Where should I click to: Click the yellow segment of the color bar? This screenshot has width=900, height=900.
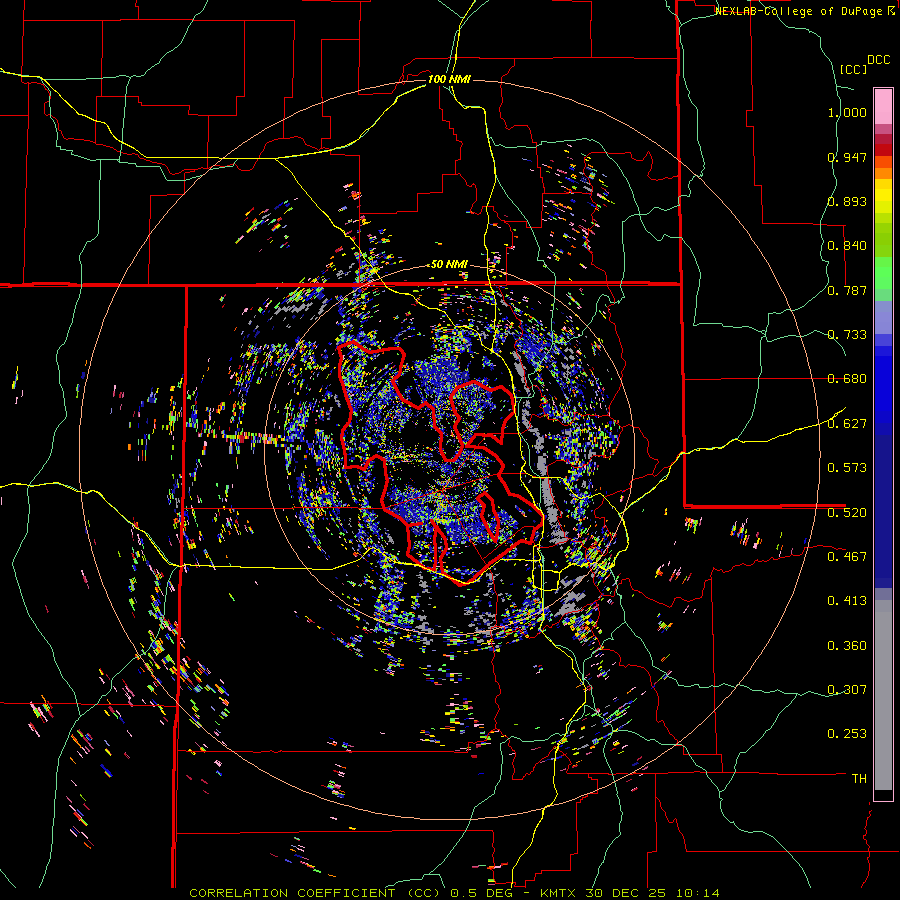click(x=883, y=197)
